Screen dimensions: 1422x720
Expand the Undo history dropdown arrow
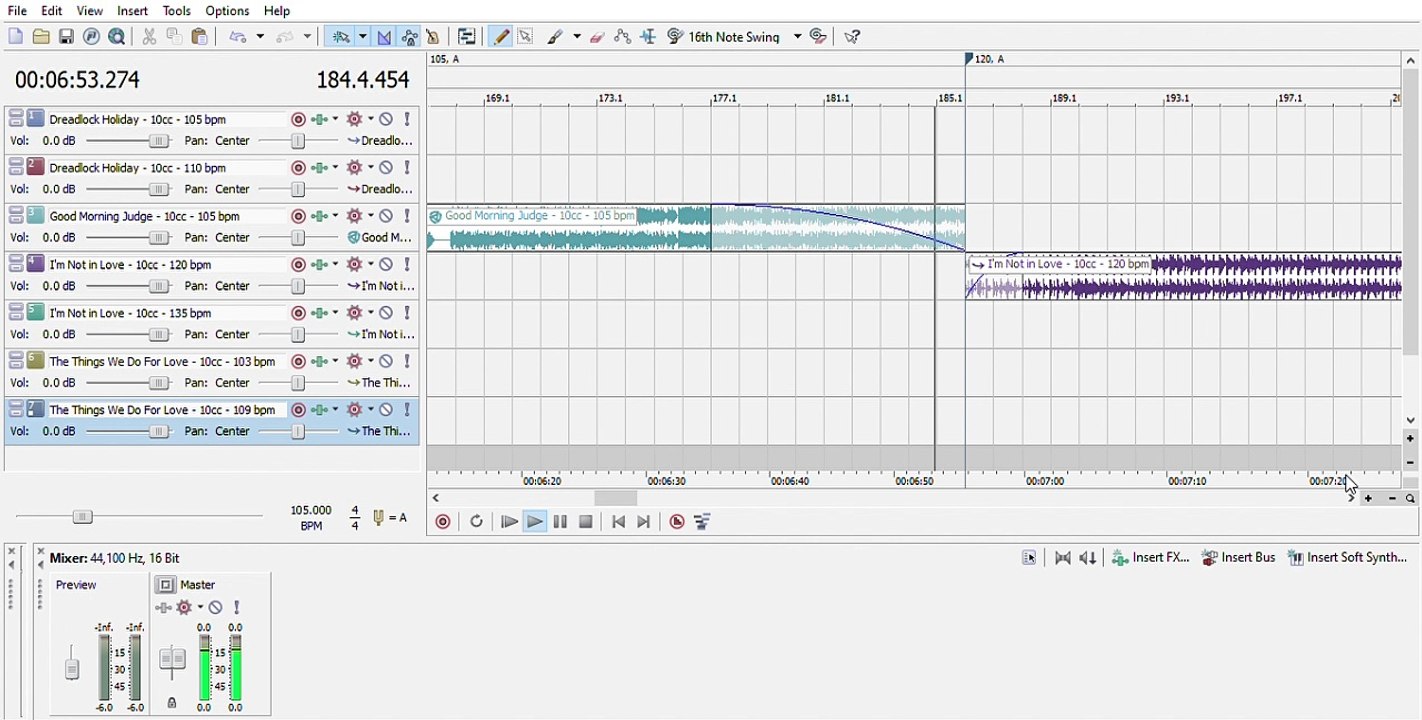click(261, 37)
